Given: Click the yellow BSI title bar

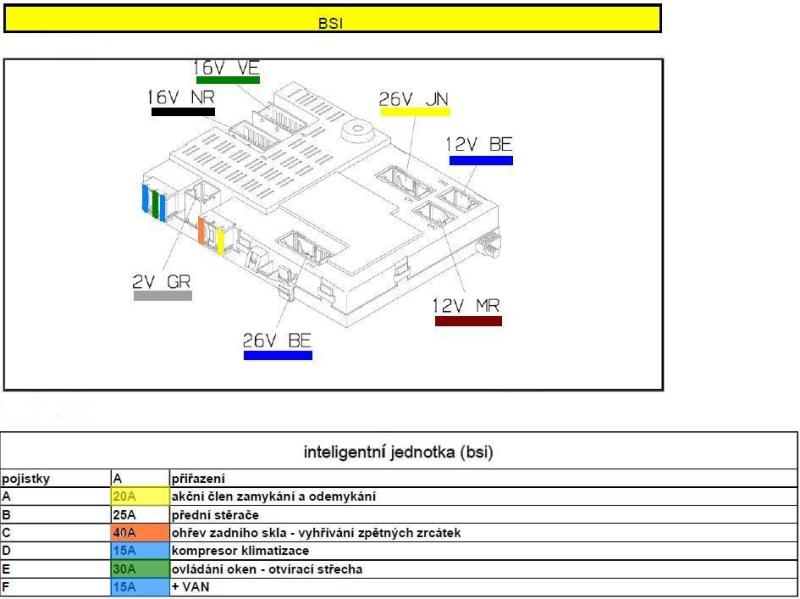Looking at the screenshot, I should coord(331,19).
